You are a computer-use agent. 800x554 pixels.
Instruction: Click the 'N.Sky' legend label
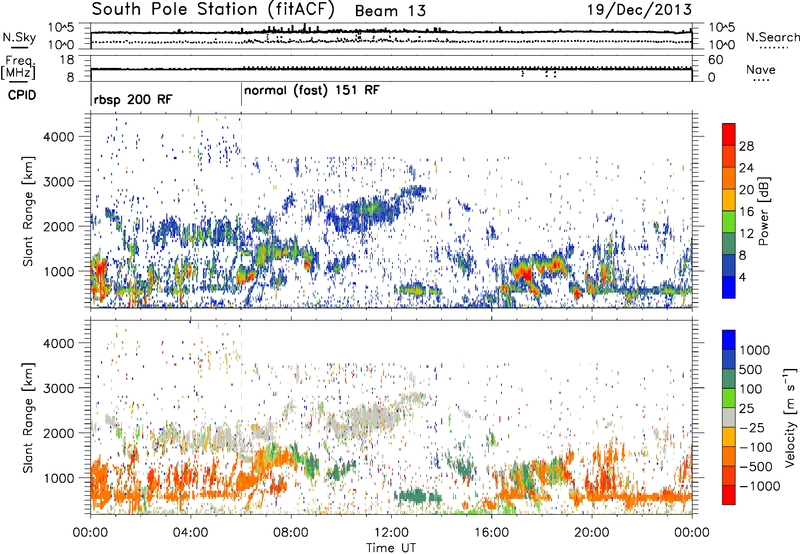[x=19, y=37]
